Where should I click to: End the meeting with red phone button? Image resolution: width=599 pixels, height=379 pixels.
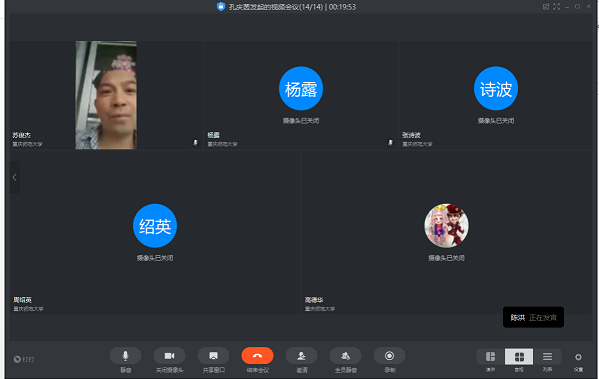257,356
